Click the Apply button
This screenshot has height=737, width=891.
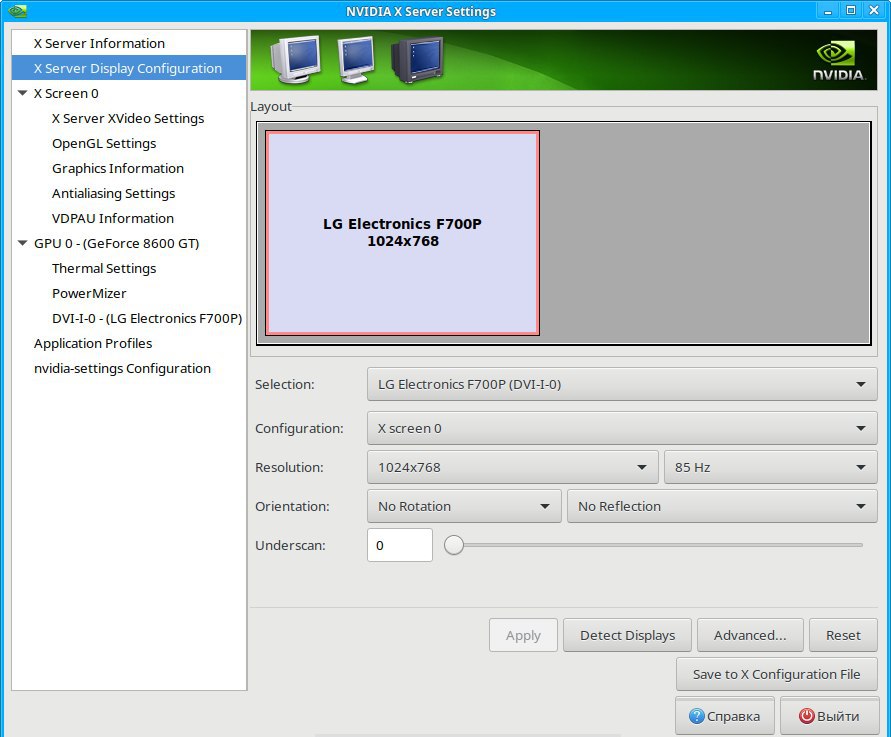tap(523, 635)
